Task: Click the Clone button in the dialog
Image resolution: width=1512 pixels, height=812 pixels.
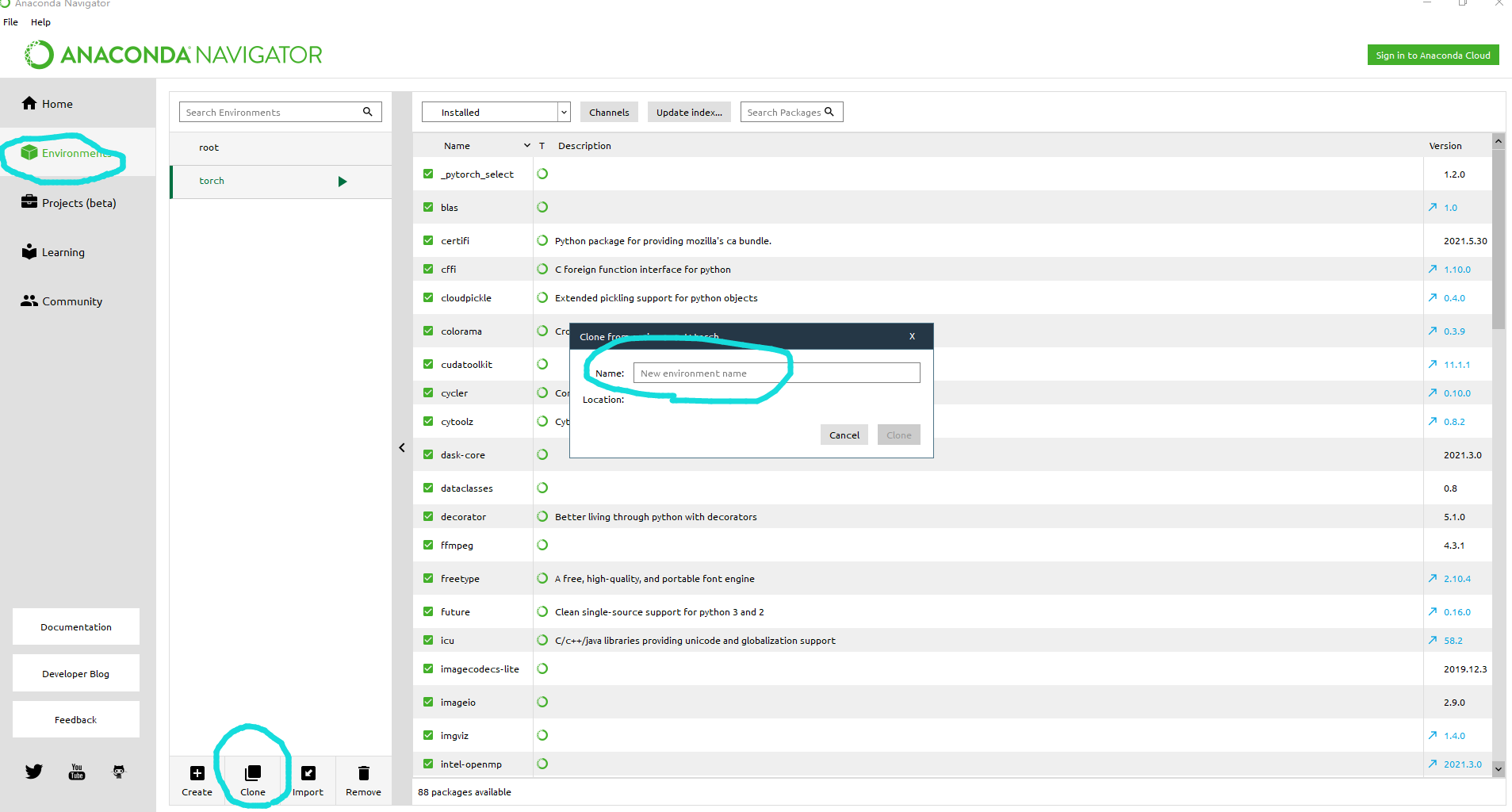Action: [x=898, y=435]
